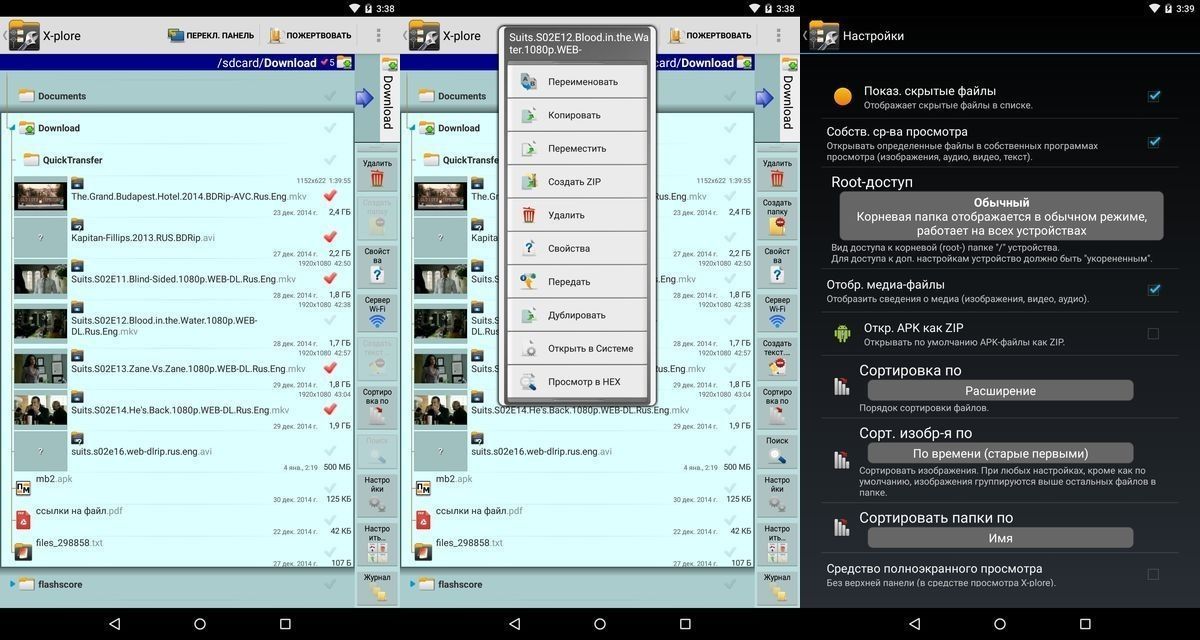Tap the orange circle icon next to Показ. скрытые файлы
This screenshot has height=640, width=1200.
(843, 97)
